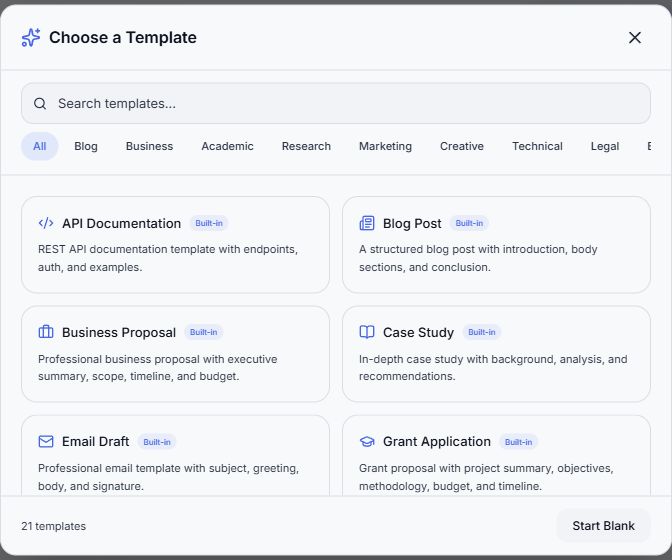Screen dimensions: 672x560
Task: Focus the Search templates field
Action: coord(336,104)
